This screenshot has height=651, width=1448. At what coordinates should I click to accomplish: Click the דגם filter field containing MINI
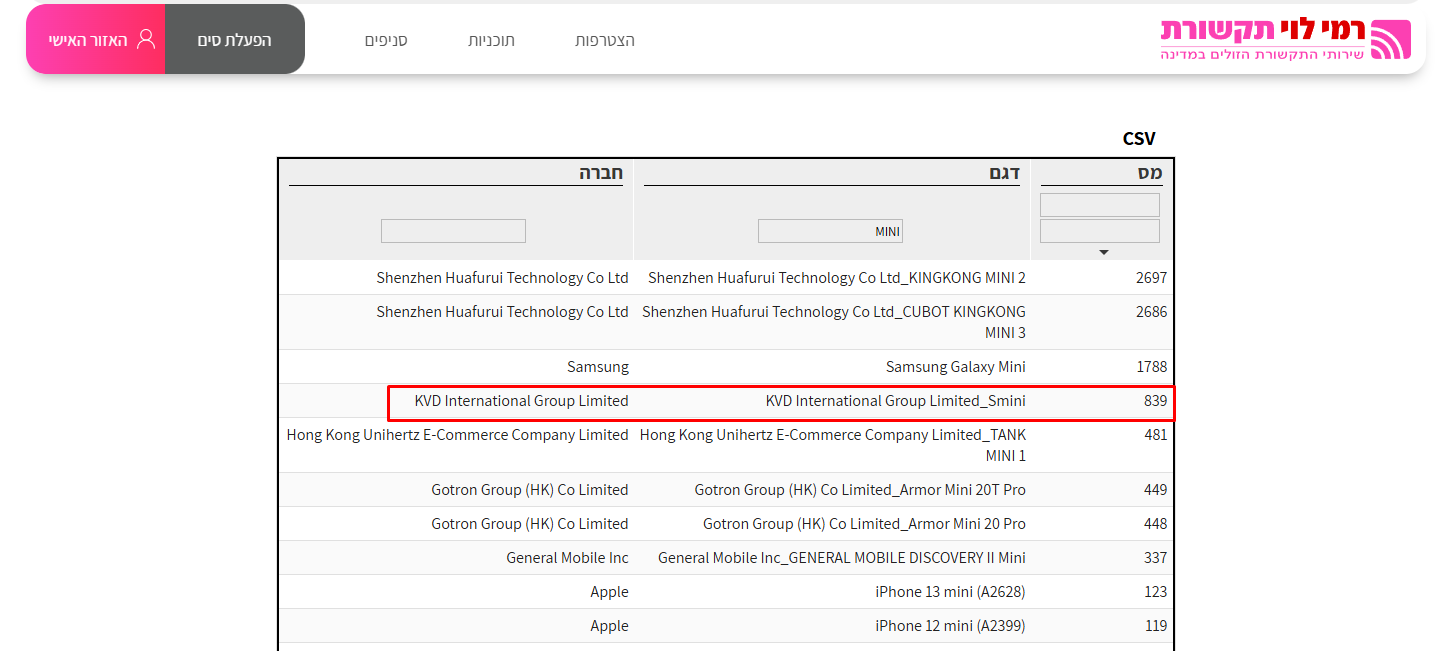[830, 231]
